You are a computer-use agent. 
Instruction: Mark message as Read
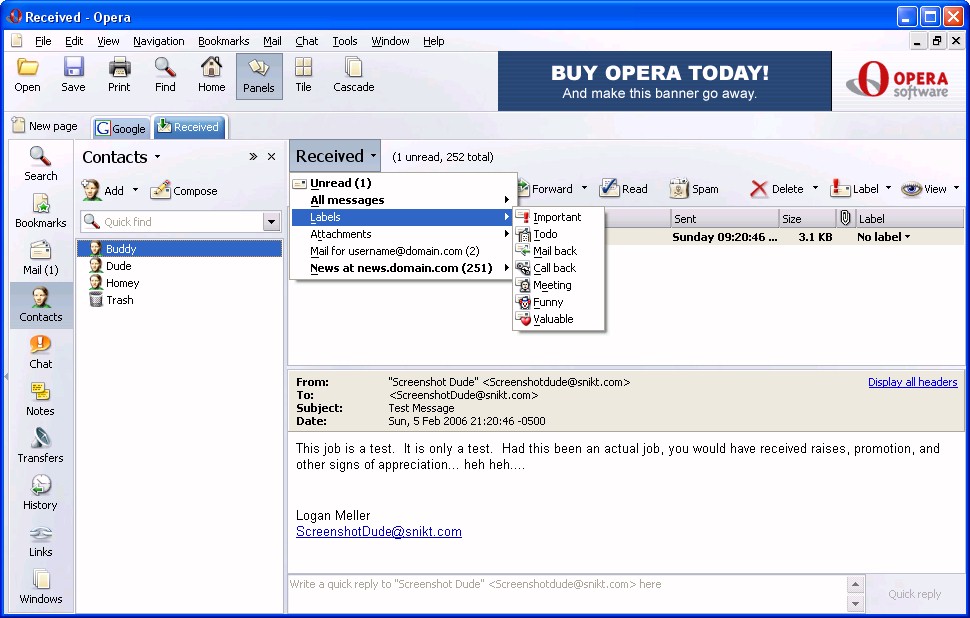click(x=624, y=189)
